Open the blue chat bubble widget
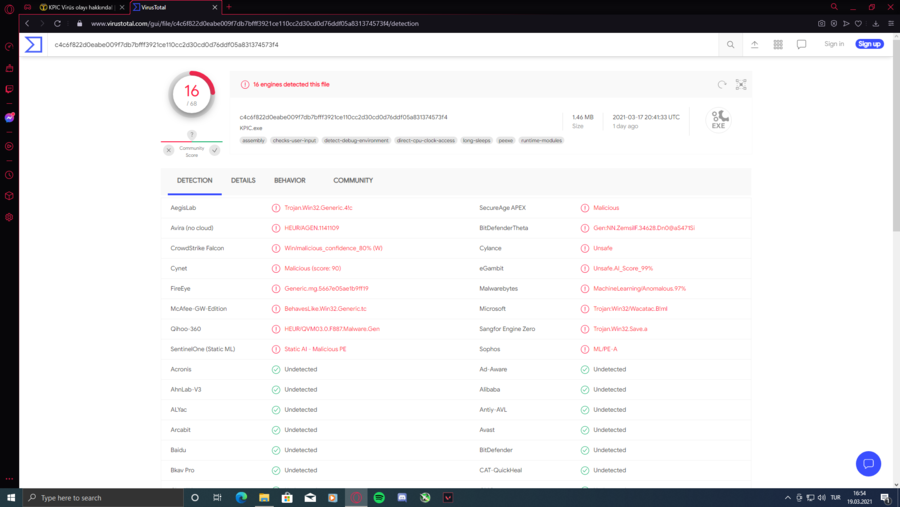 point(868,463)
